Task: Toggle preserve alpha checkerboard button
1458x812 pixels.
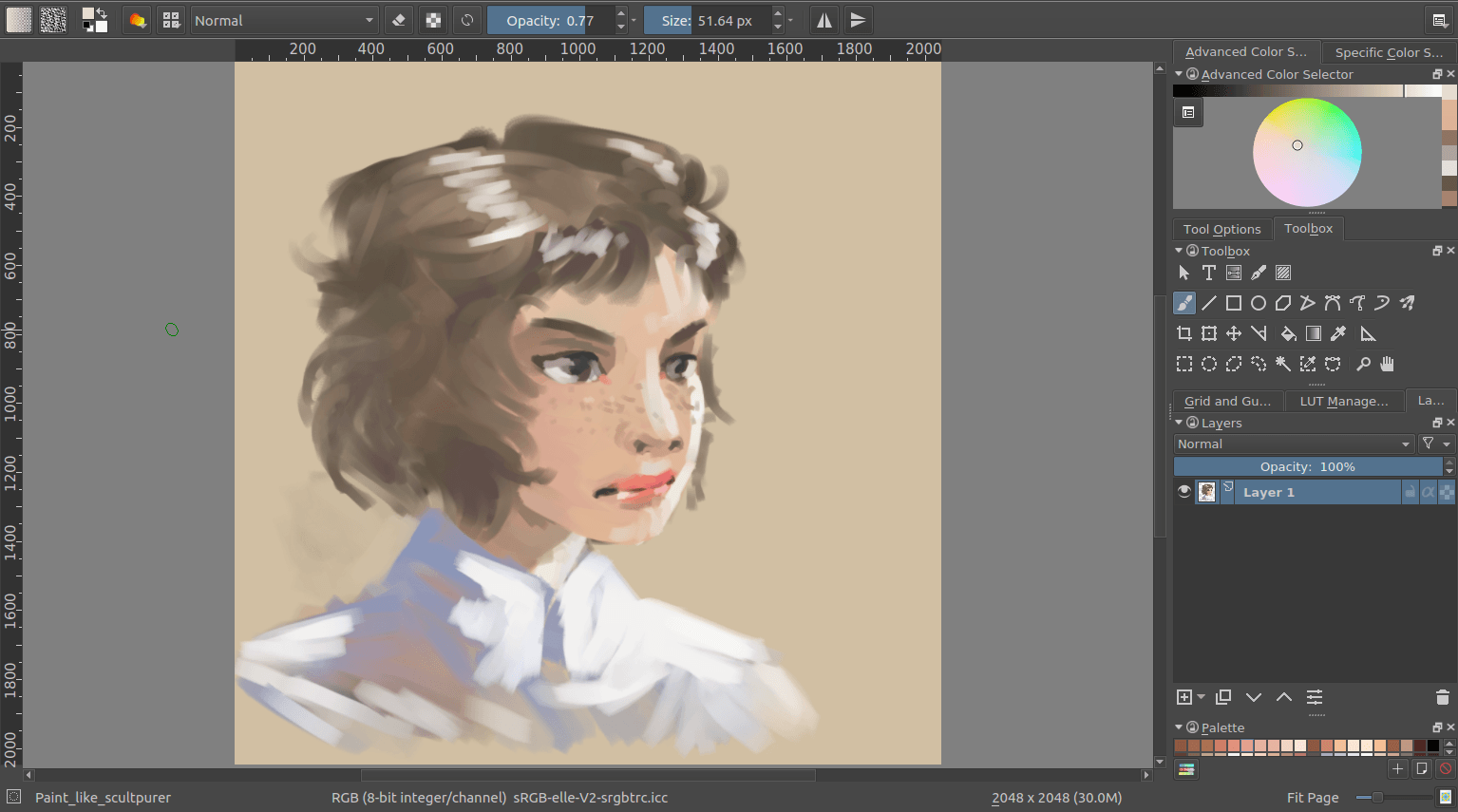Action: [433, 20]
